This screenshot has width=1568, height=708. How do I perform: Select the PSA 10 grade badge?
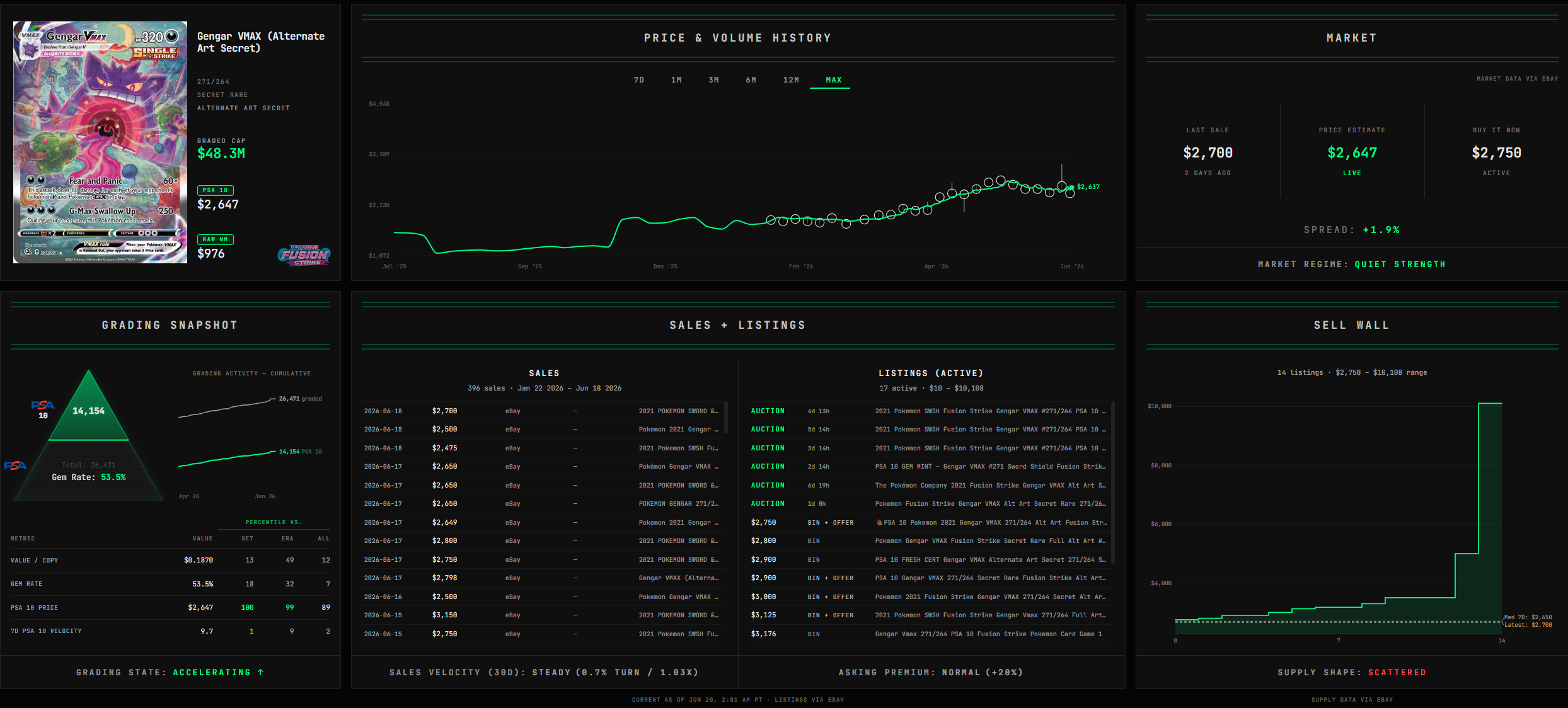coord(216,190)
